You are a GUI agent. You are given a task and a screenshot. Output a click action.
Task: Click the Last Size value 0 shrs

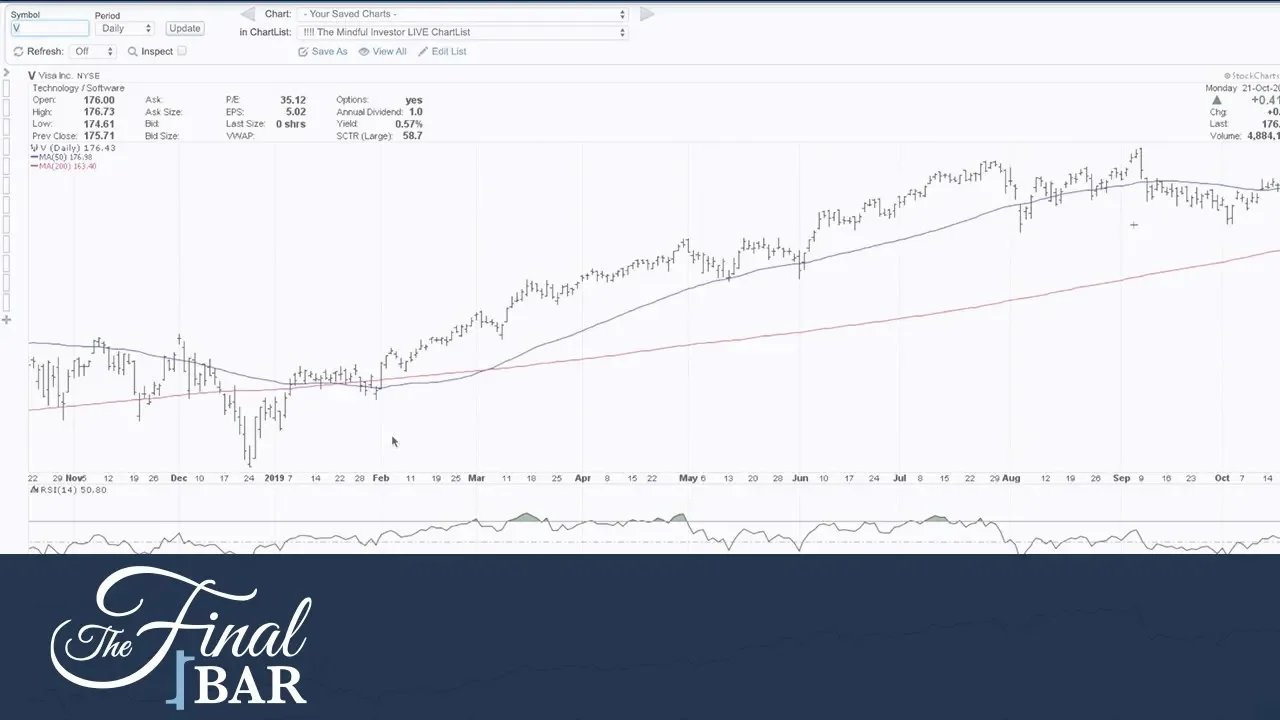point(291,124)
